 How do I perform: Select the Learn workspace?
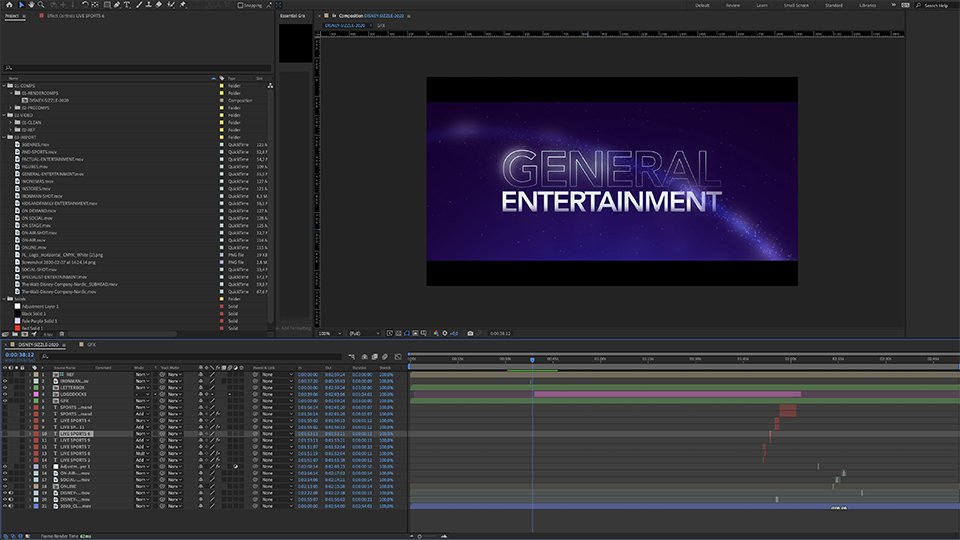tap(762, 5)
